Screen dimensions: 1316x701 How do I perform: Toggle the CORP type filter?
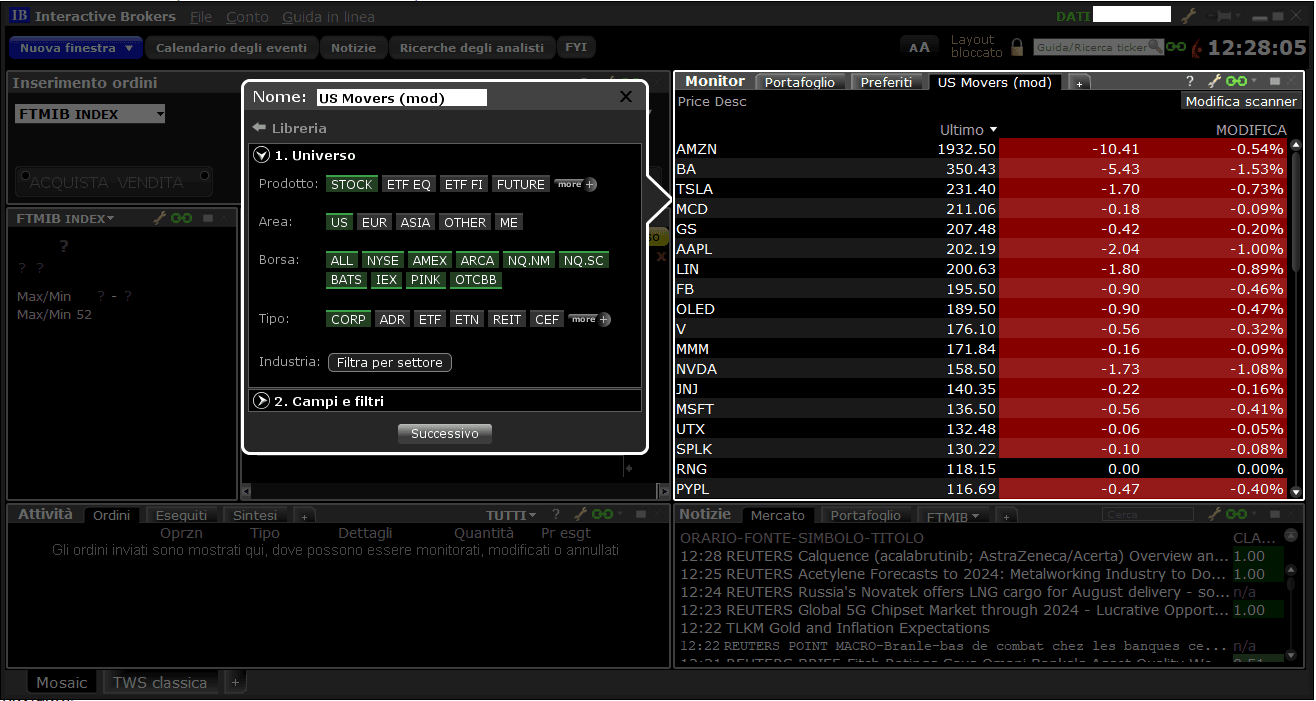tap(349, 319)
